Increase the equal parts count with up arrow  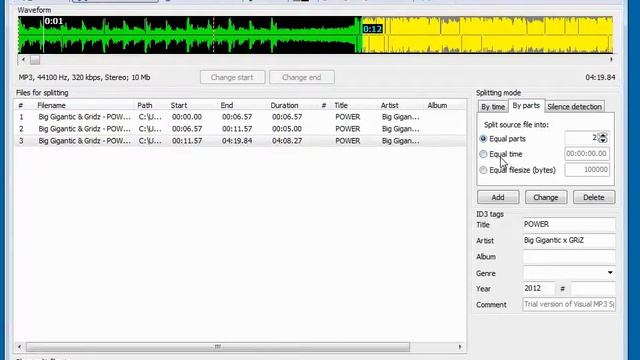(603, 136)
